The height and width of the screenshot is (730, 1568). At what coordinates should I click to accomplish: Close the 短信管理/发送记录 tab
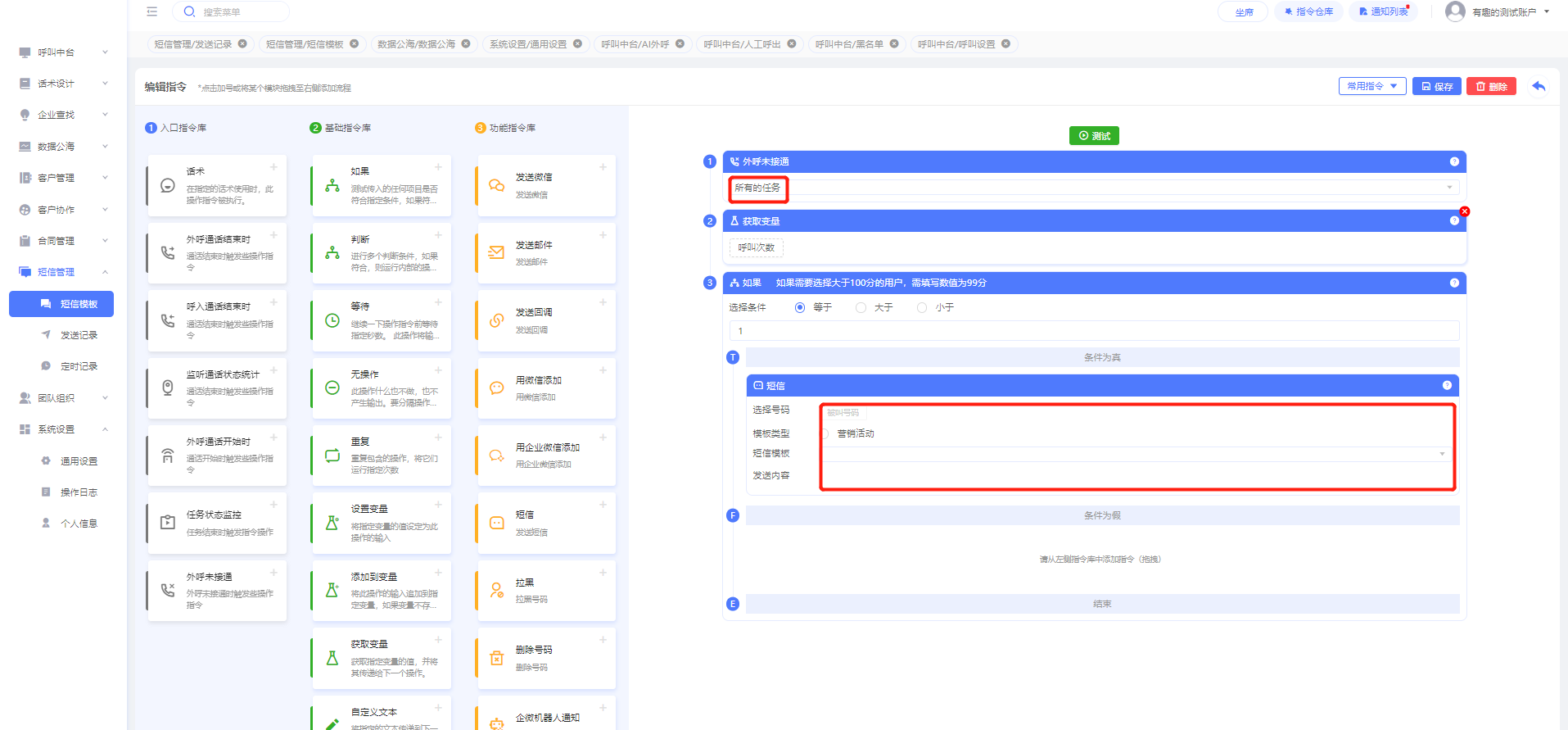[242, 44]
